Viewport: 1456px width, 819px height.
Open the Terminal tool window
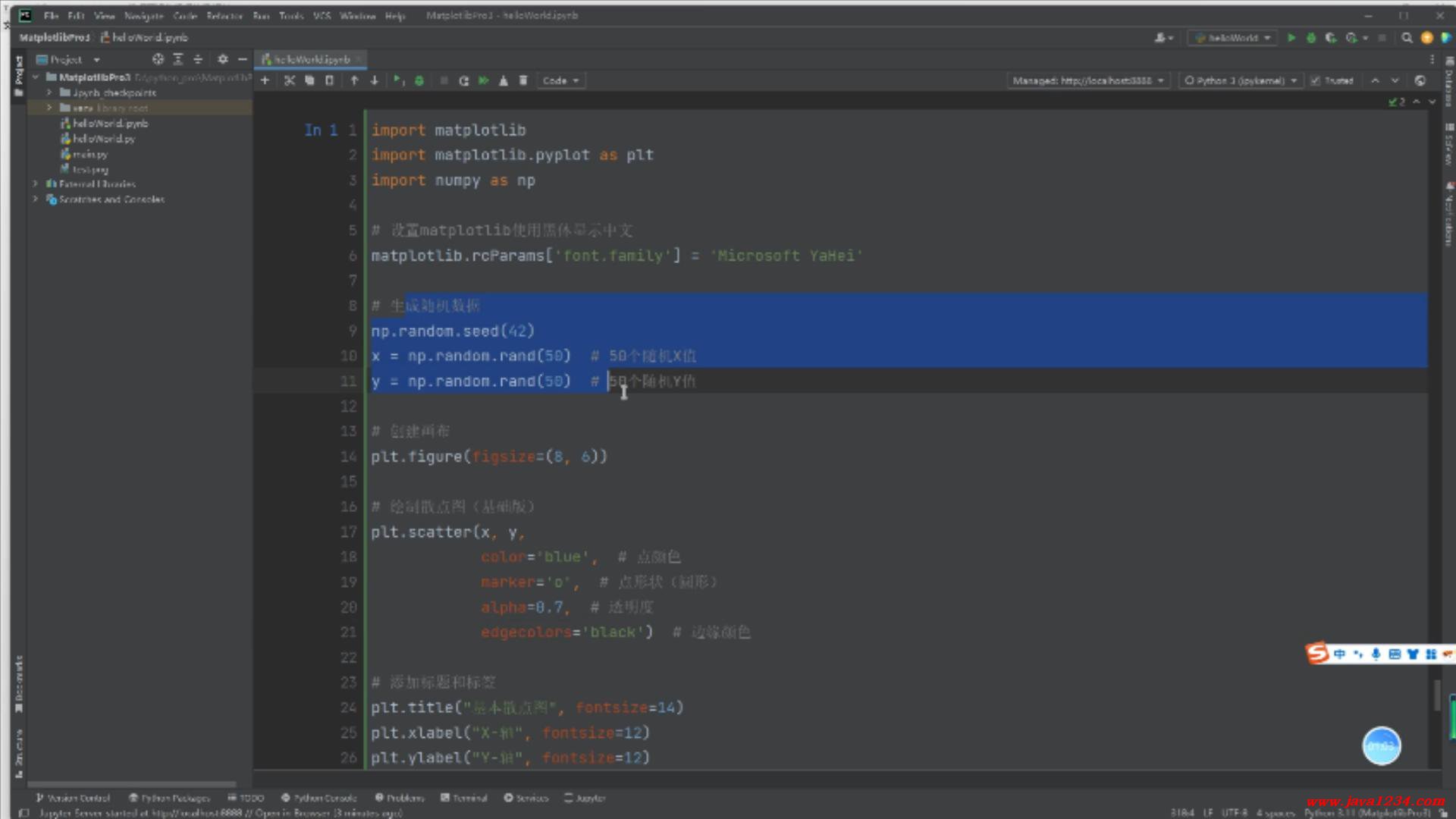464,798
